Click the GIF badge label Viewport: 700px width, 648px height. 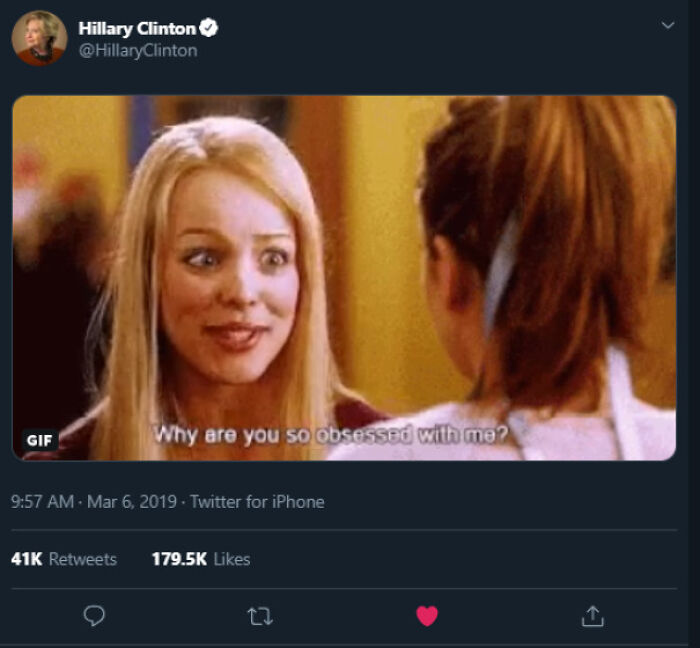[40, 440]
